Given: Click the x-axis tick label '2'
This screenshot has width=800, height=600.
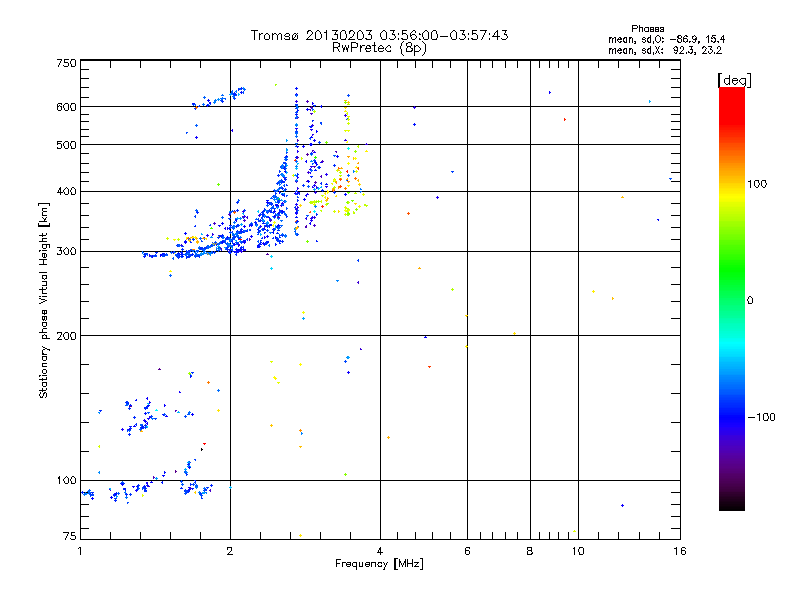Looking at the screenshot, I should [230, 551].
